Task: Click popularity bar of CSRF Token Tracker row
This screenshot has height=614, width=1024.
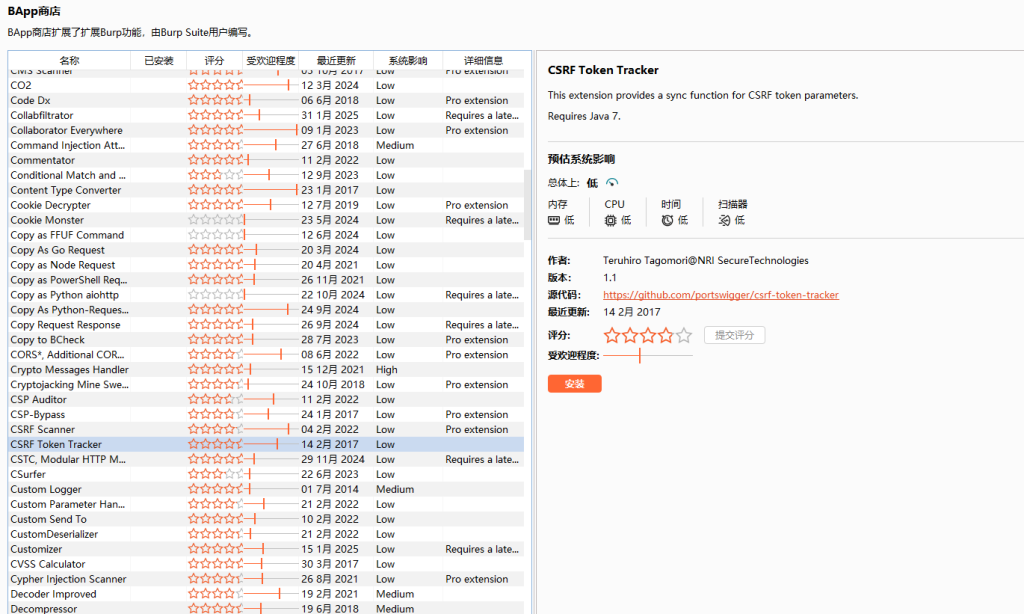Action: point(270,444)
